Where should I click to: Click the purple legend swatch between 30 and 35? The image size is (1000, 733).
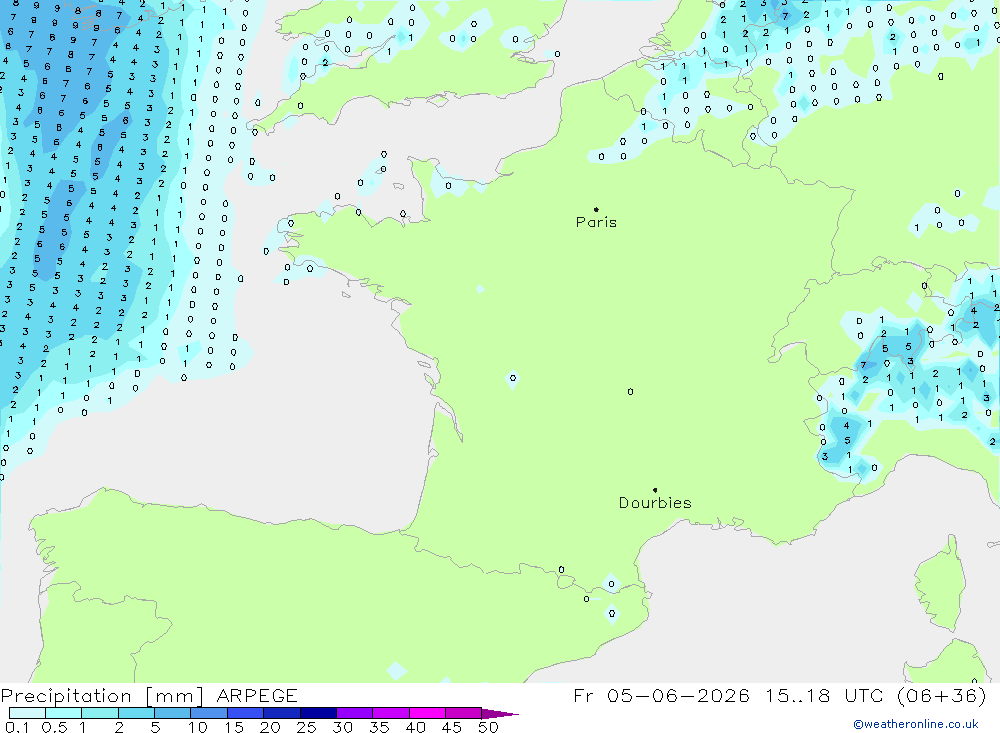click(354, 713)
